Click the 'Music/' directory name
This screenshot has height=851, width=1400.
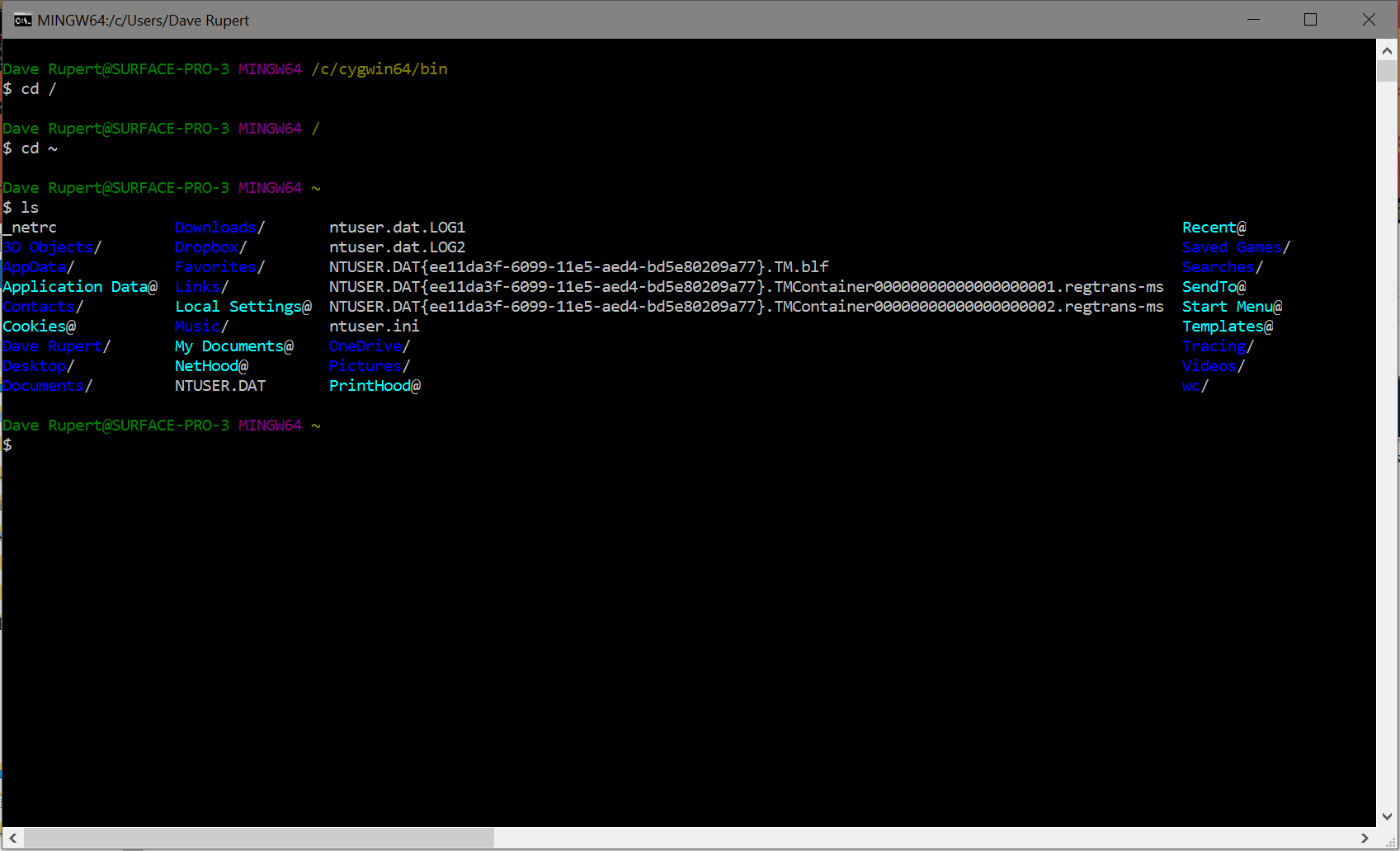(x=202, y=327)
